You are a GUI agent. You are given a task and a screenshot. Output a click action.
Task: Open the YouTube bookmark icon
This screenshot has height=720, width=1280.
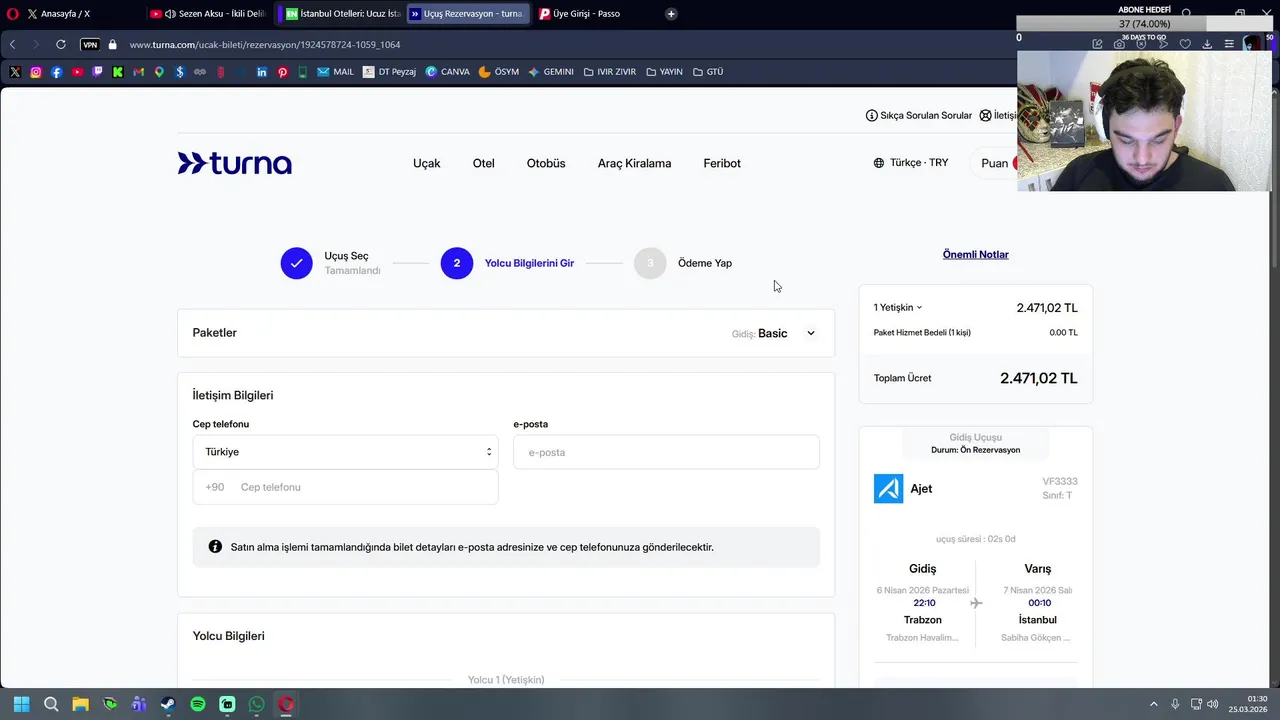pos(77,72)
